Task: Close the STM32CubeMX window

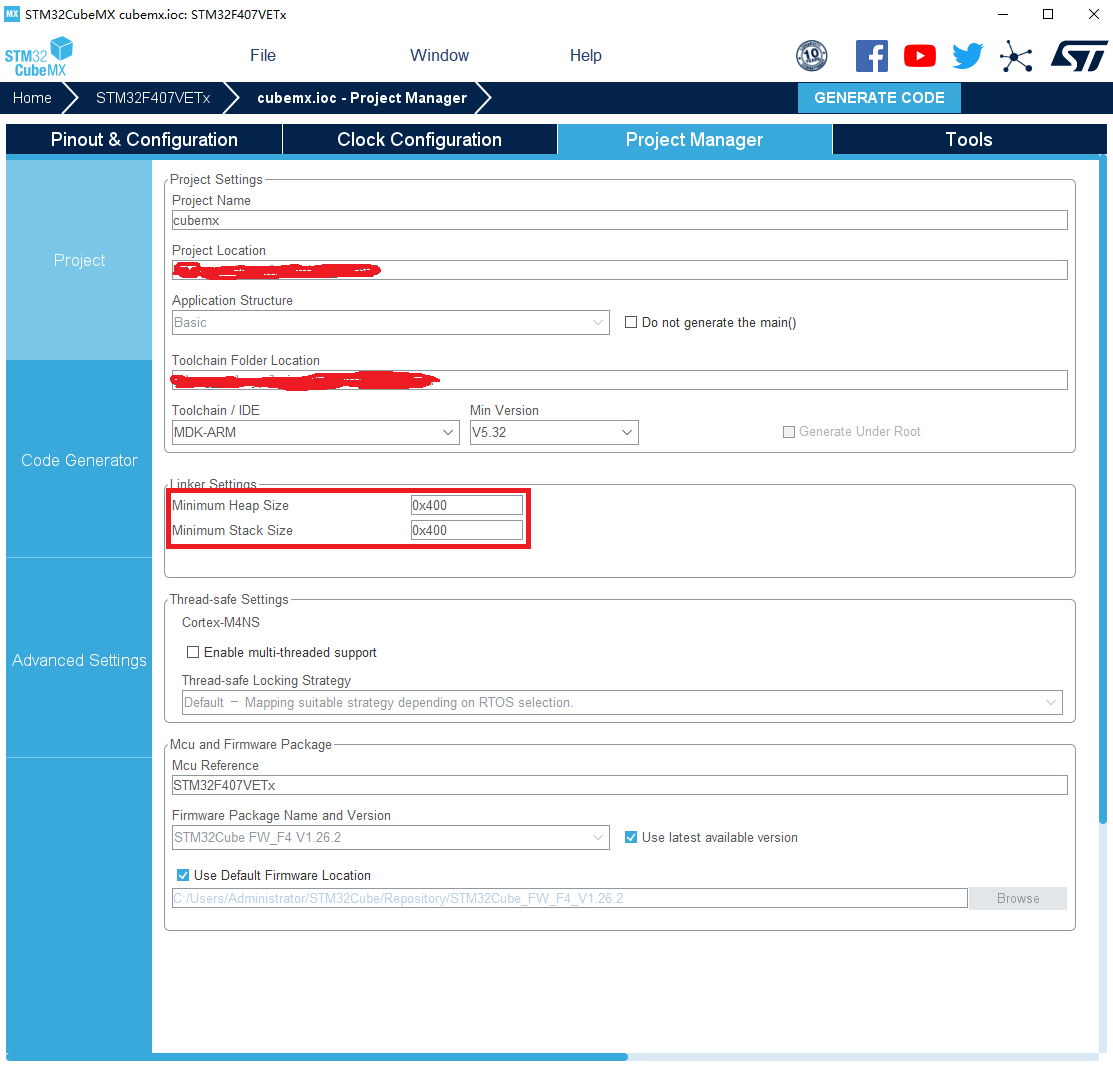Action: [1094, 14]
